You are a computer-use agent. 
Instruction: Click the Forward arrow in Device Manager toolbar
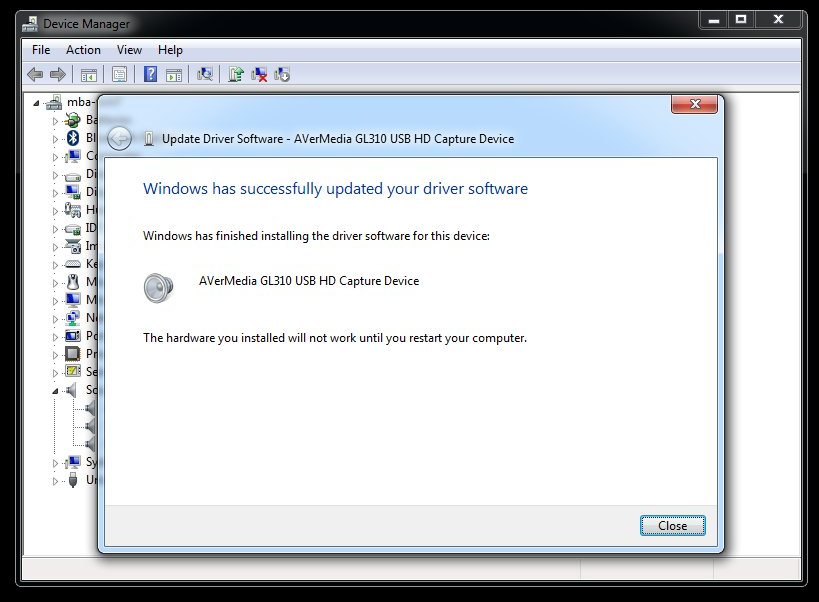[57, 75]
